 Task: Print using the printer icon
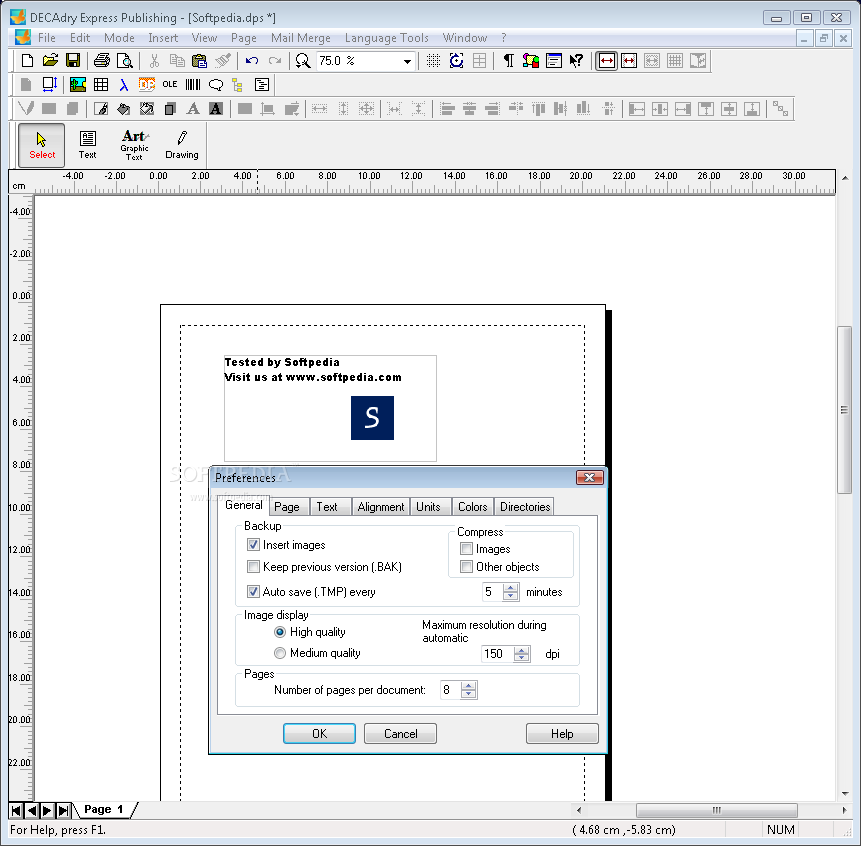coord(102,60)
